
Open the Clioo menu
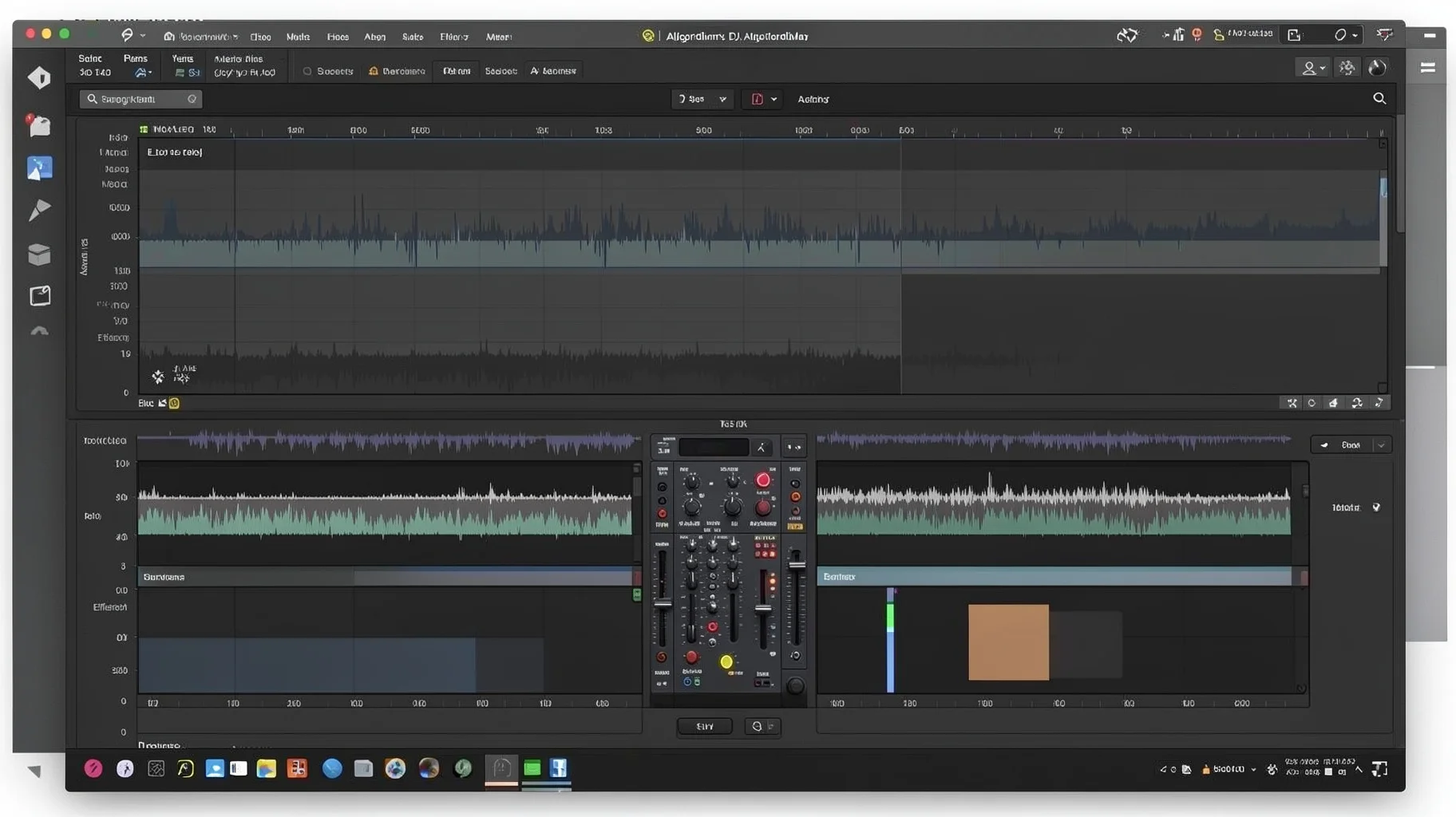click(260, 37)
